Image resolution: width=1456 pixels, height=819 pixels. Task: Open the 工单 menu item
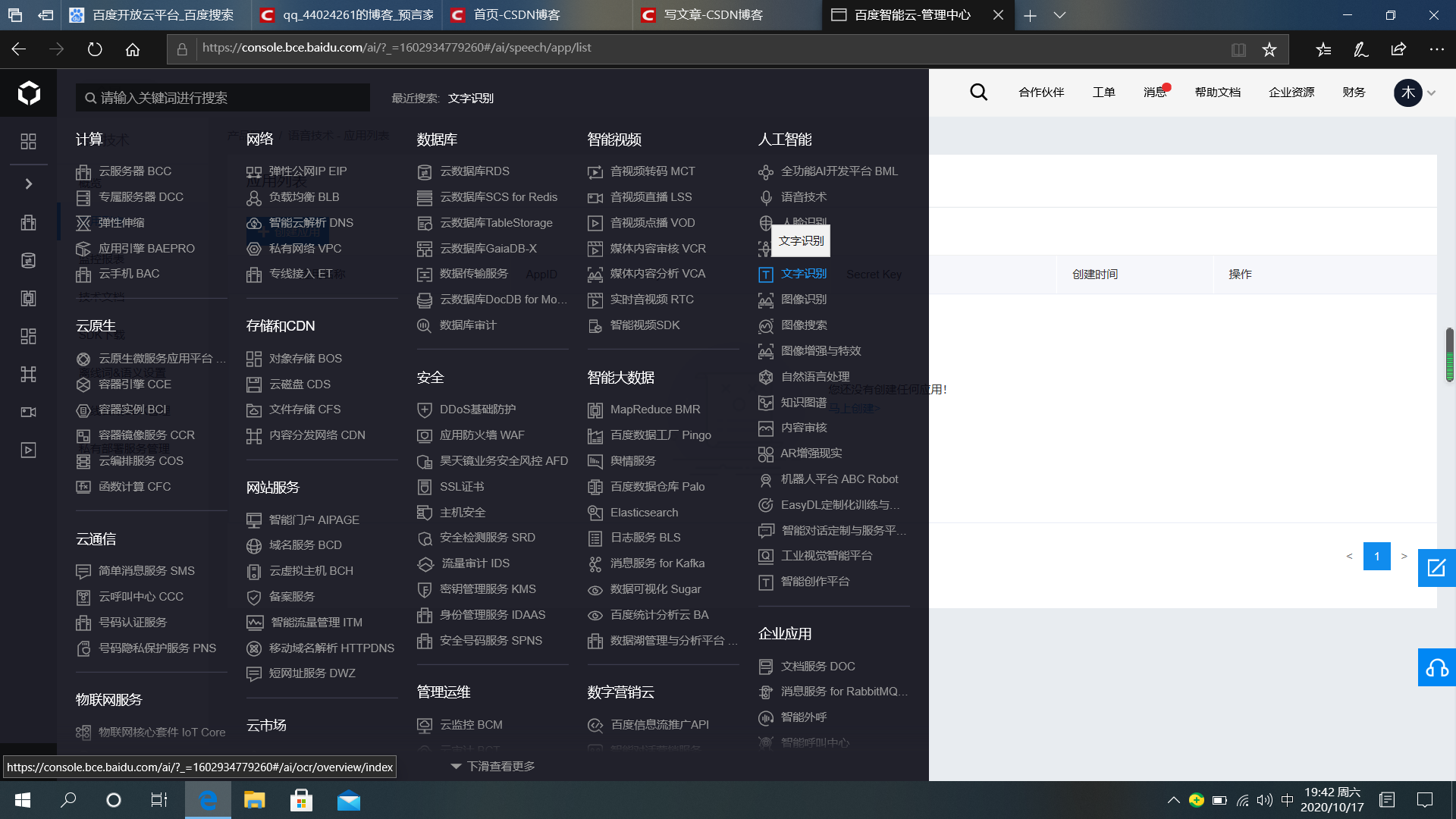(x=1103, y=92)
